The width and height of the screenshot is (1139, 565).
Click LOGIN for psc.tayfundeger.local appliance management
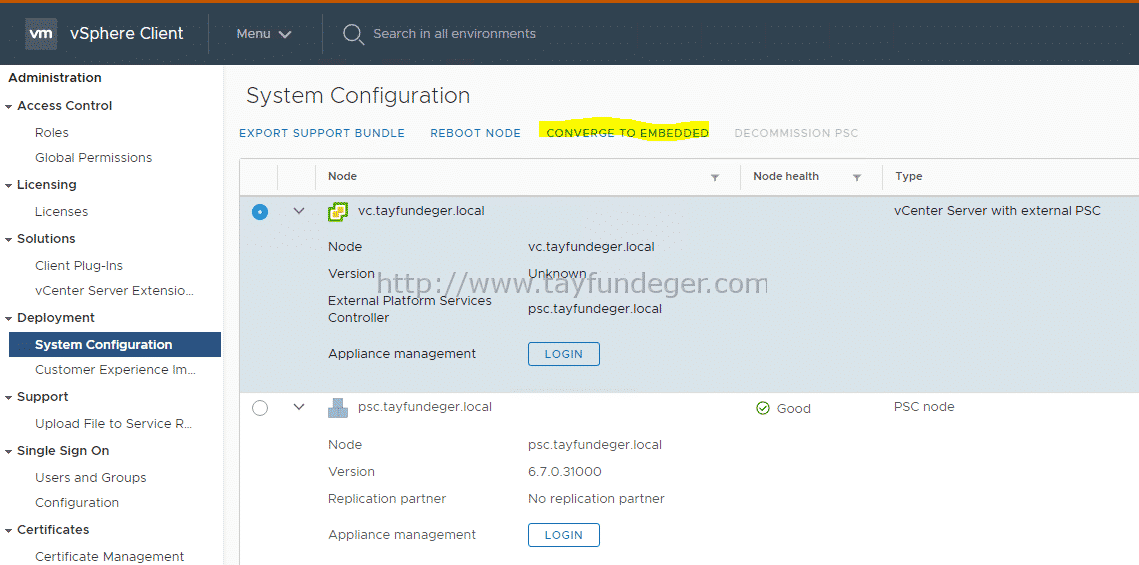pyautogui.click(x=564, y=534)
